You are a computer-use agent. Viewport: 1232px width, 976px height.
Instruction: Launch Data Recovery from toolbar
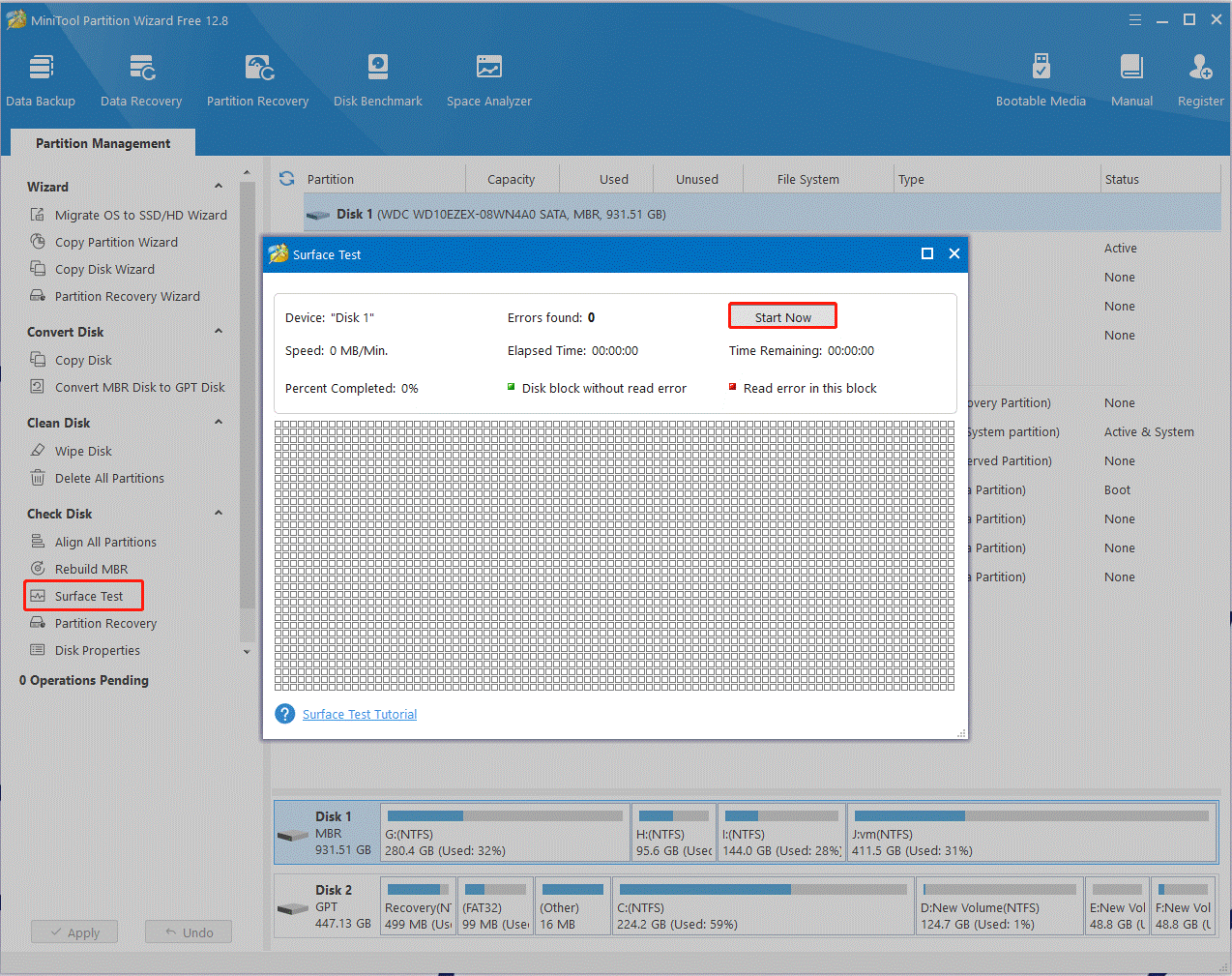click(x=141, y=80)
